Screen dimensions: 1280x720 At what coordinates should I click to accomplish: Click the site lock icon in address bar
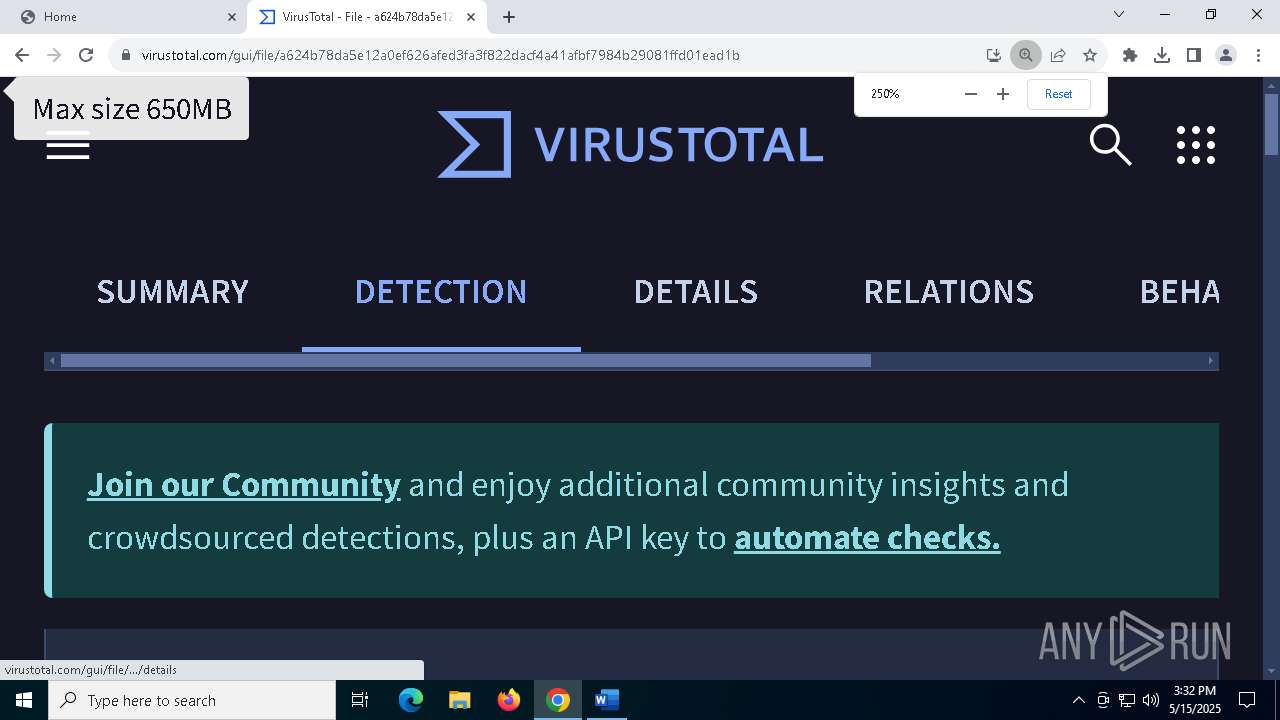[126, 55]
